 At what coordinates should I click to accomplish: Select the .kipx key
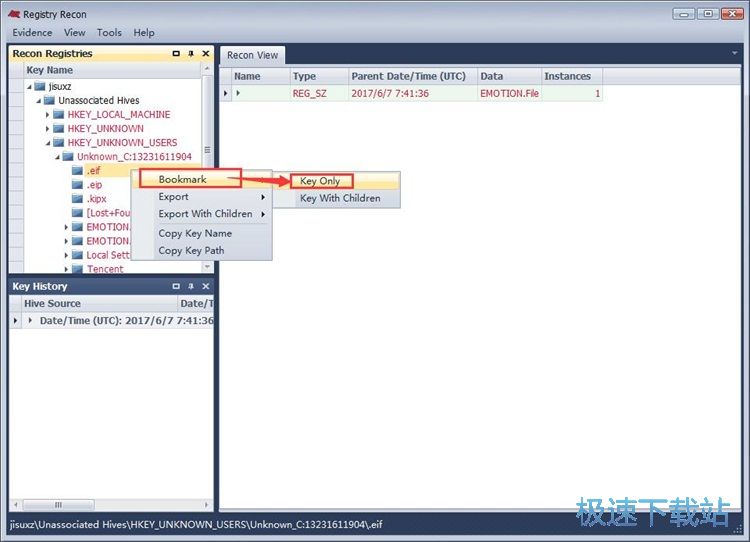point(97,199)
